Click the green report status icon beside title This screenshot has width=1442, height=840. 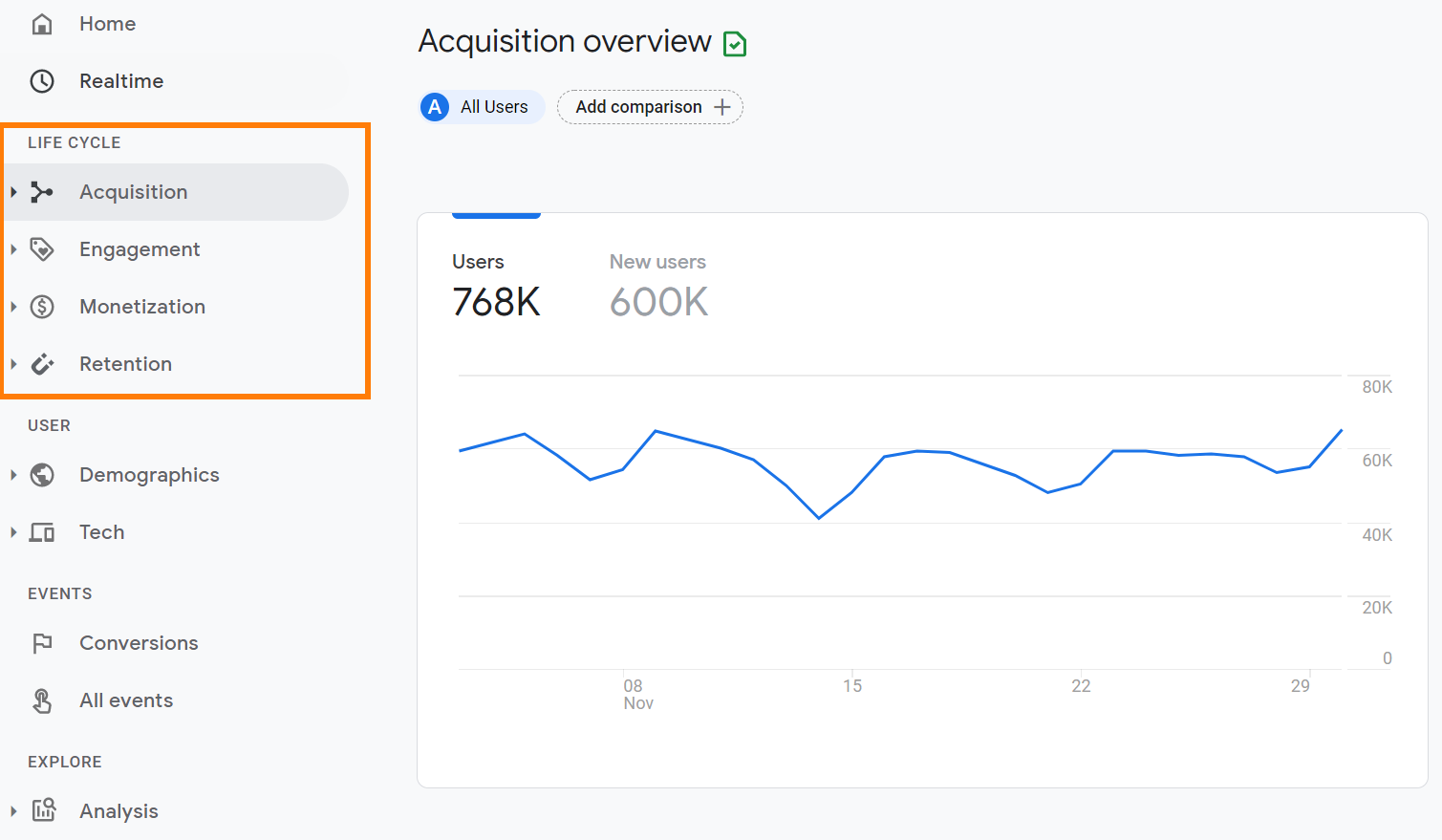[x=735, y=44]
